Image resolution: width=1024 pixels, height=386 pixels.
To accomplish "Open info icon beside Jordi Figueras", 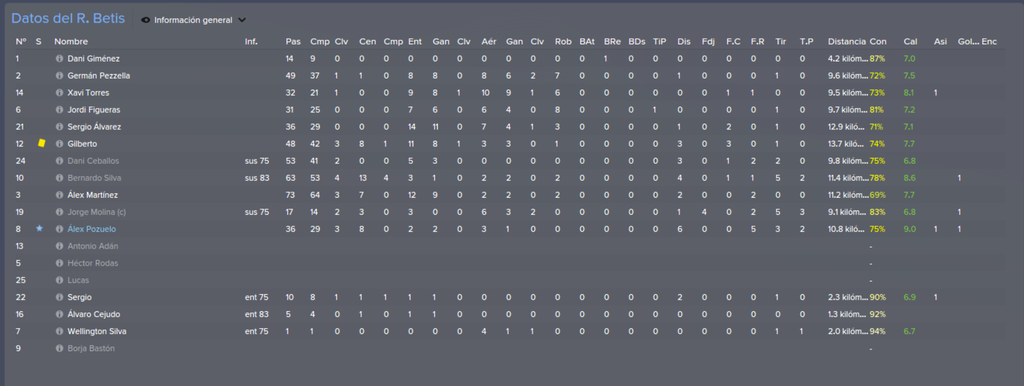I will point(59,110).
